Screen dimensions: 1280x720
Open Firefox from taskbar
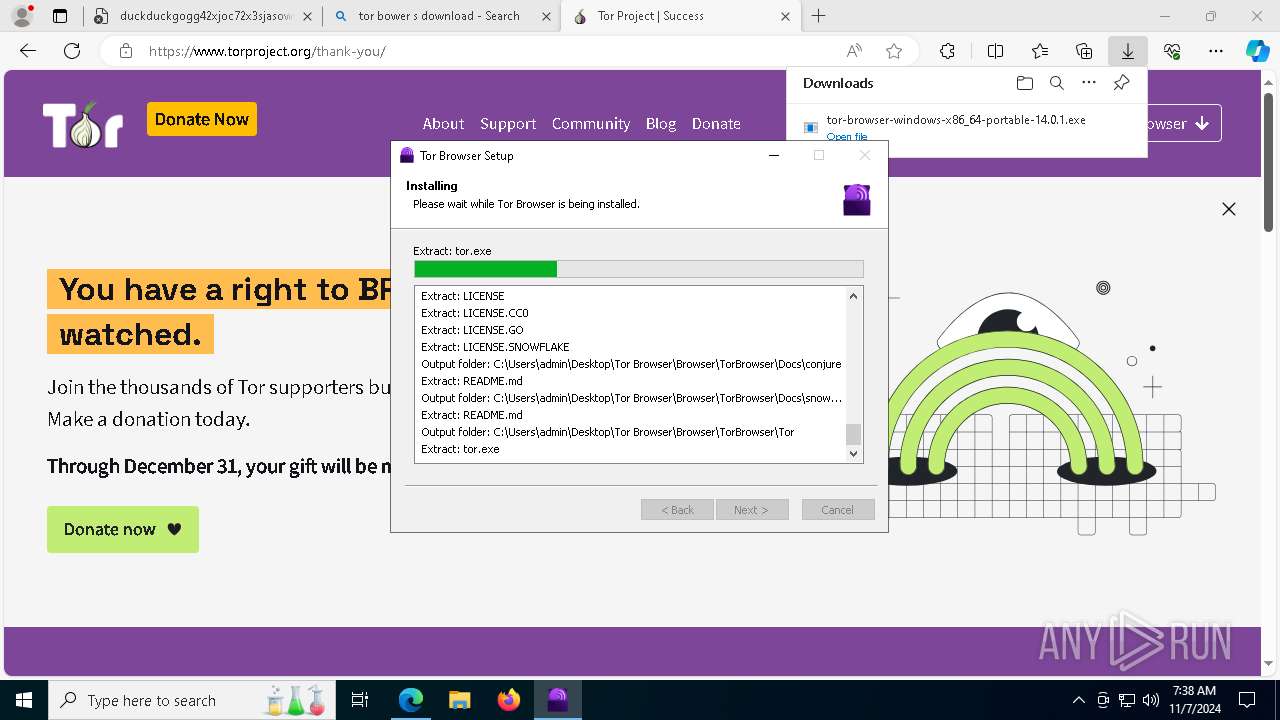tap(509, 700)
